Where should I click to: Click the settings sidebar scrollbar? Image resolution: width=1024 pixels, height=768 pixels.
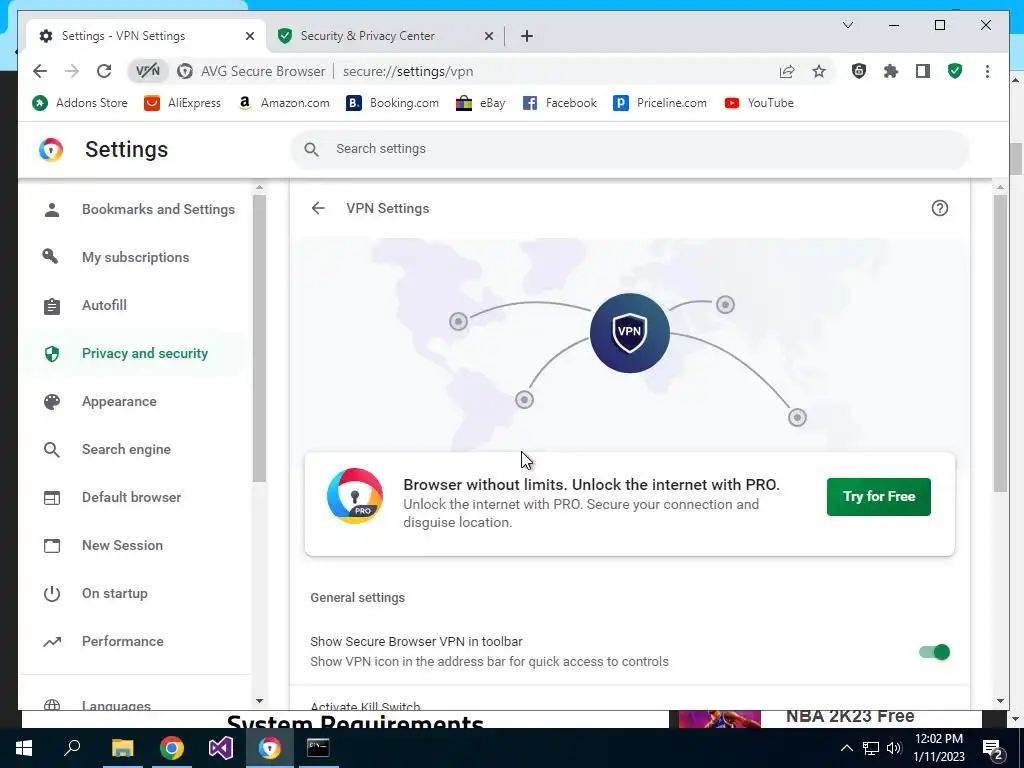pos(259,338)
